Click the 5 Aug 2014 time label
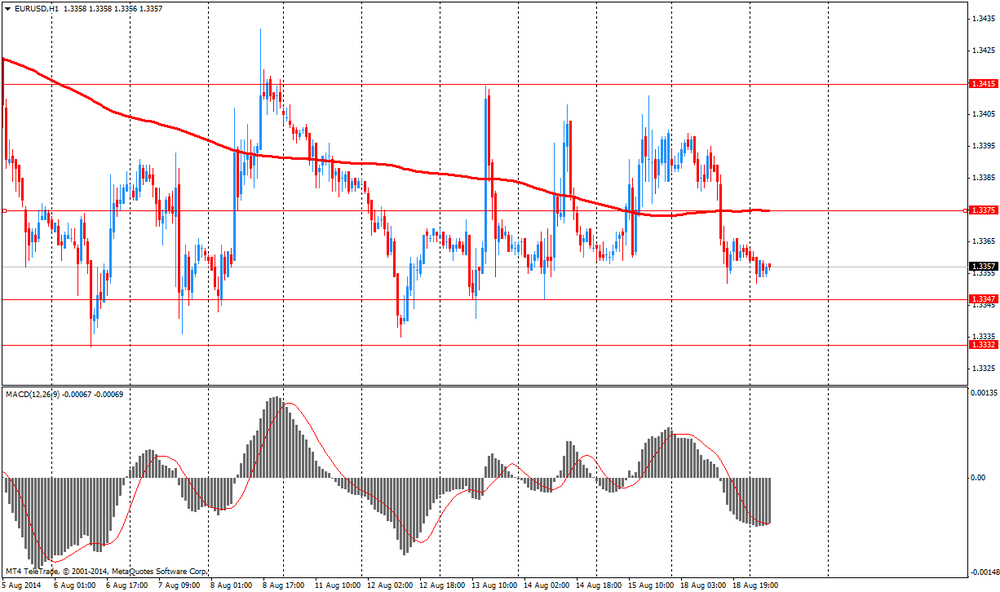Image resolution: width=1000 pixels, height=592 pixels. click(21, 585)
